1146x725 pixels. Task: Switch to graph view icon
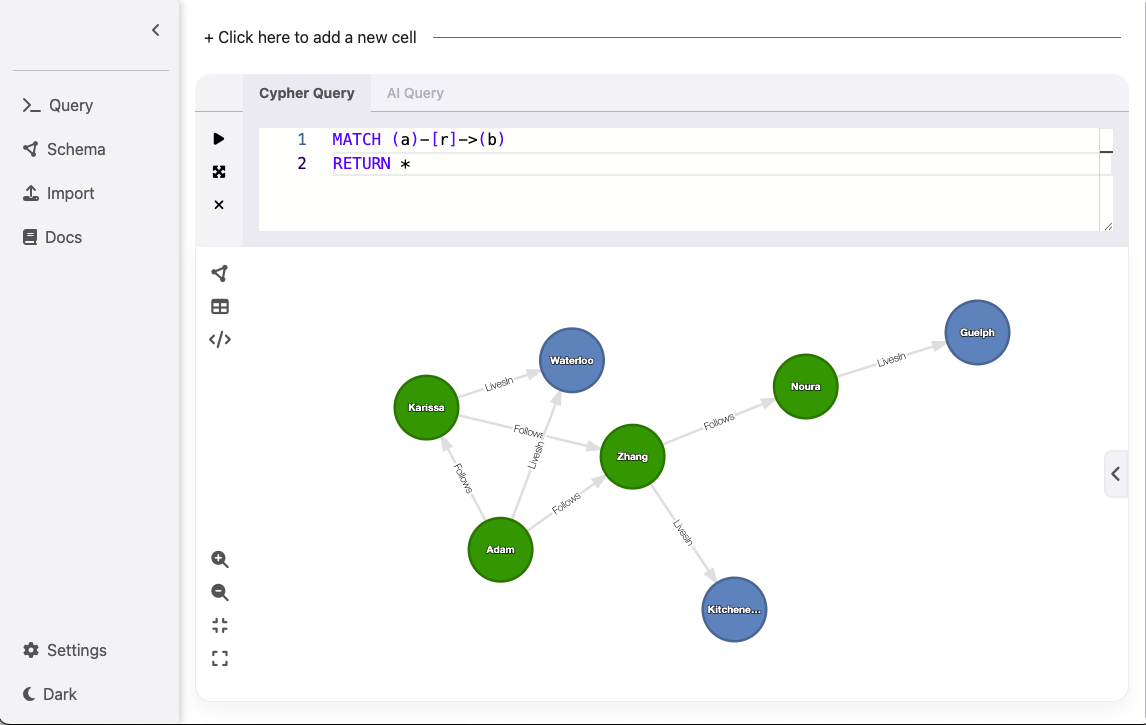pyautogui.click(x=220, y=274)
